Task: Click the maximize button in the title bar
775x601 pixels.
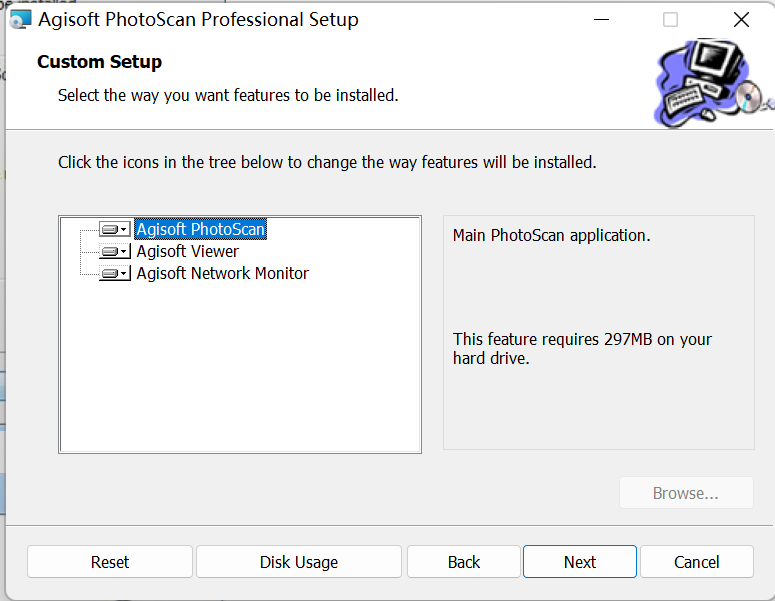Action: point(670,20)
